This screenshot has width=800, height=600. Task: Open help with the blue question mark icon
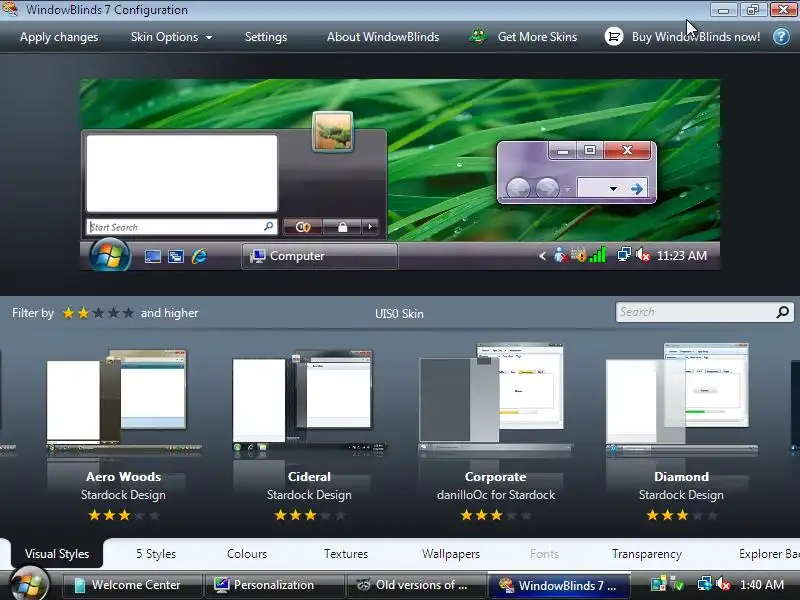(x=781, y=37)
